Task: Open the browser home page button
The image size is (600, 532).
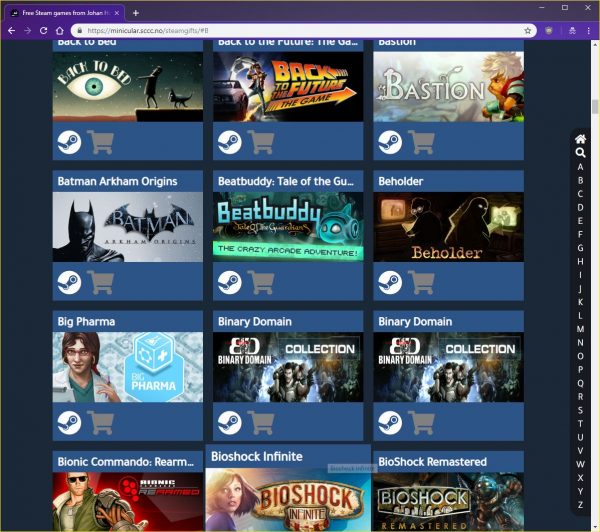Action: coord(60,31)
